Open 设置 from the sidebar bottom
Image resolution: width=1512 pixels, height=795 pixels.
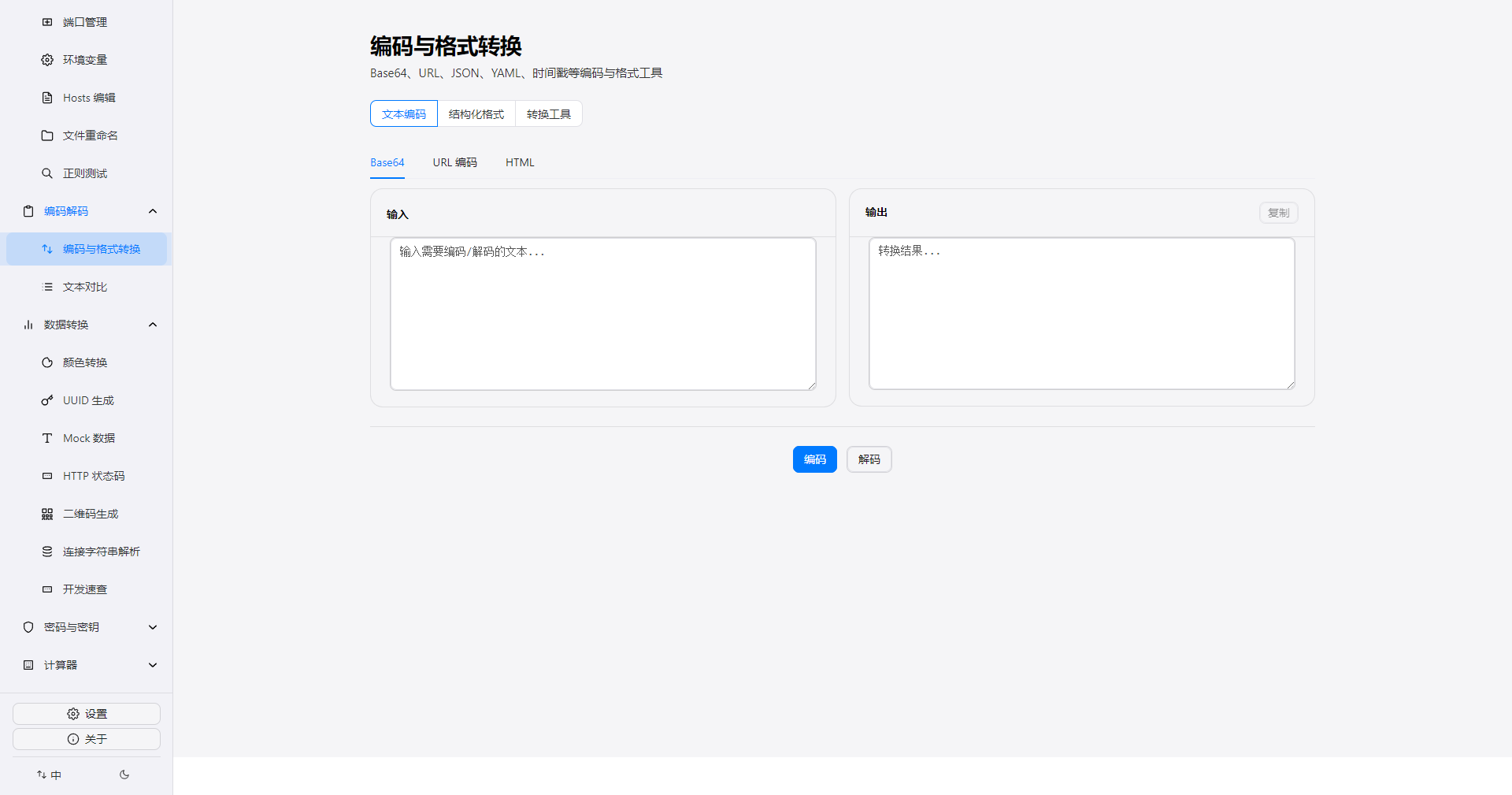pos(87,714)
